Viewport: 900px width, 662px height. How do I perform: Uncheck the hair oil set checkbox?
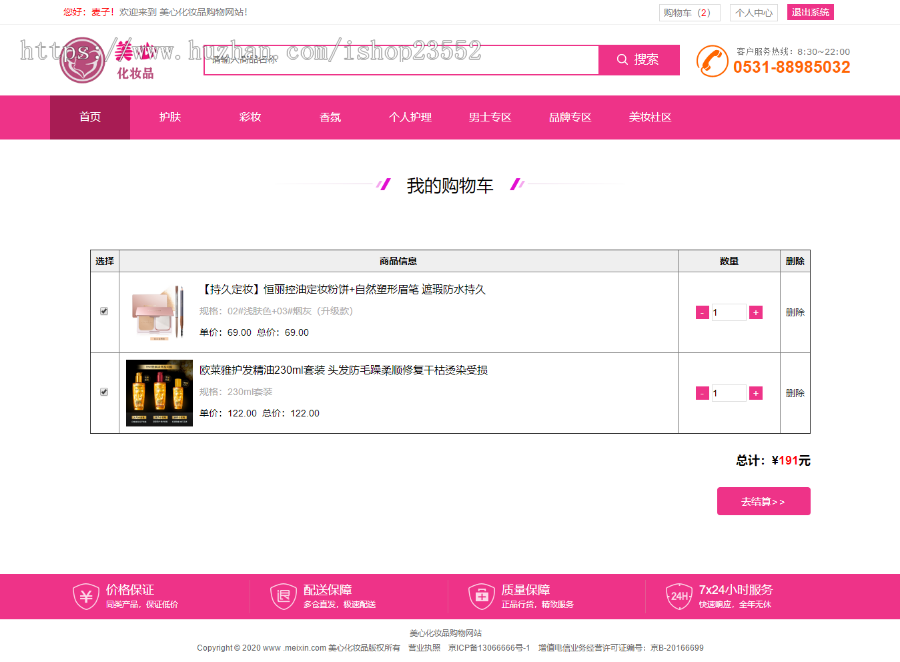coord(104,392)
